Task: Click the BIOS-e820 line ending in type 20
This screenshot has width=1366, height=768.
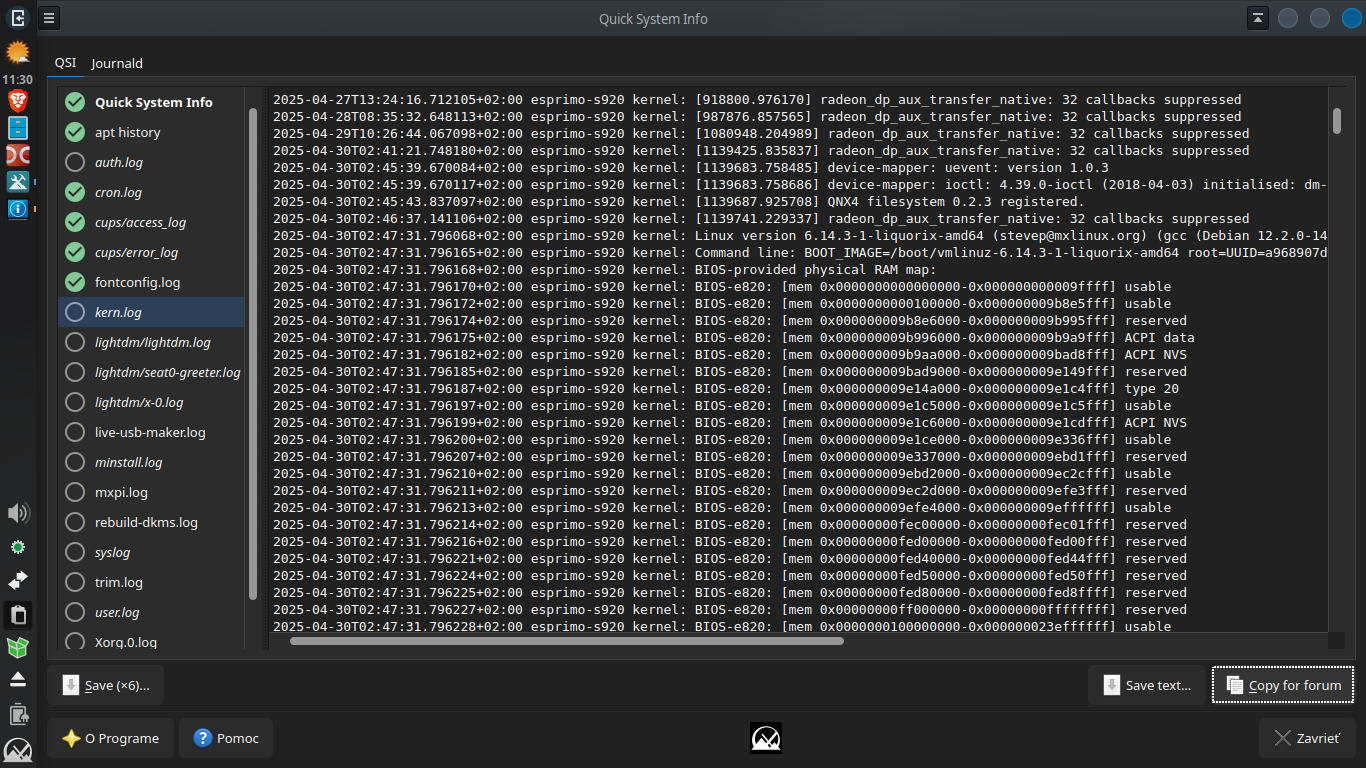Action: (725, 388)
